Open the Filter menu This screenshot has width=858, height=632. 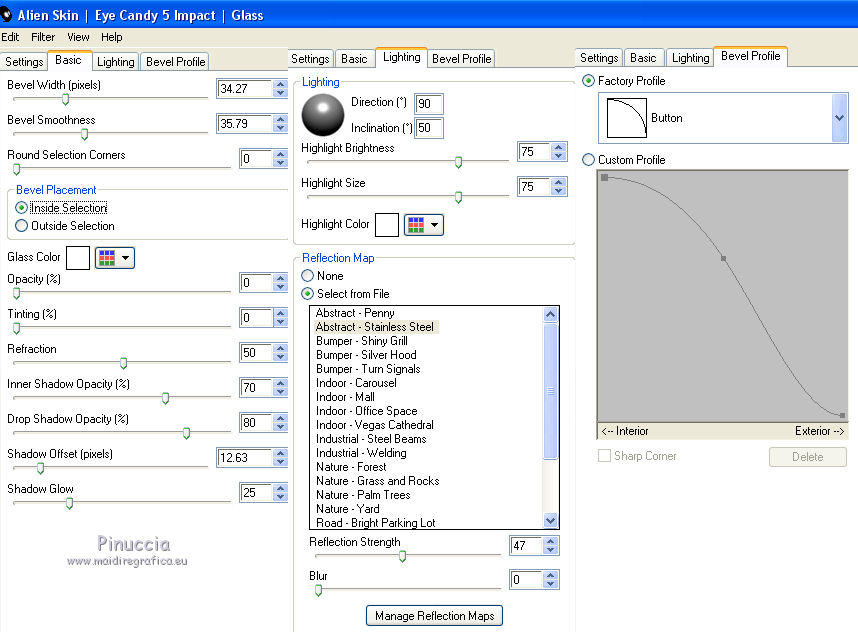coord(43,37)
